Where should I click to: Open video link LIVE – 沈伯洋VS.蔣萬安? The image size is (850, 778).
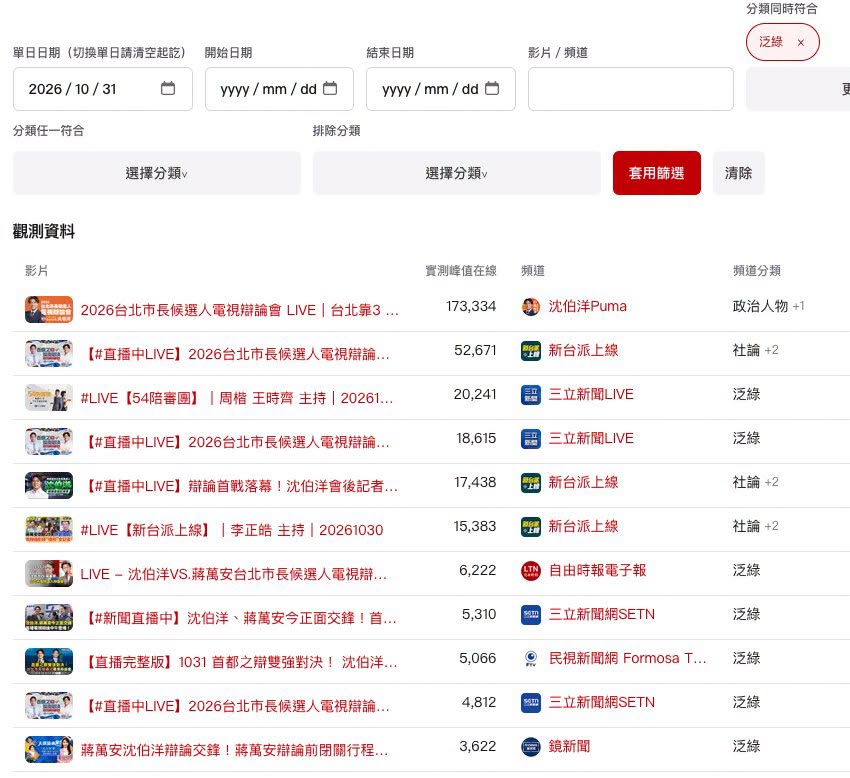tap(234, 574)
